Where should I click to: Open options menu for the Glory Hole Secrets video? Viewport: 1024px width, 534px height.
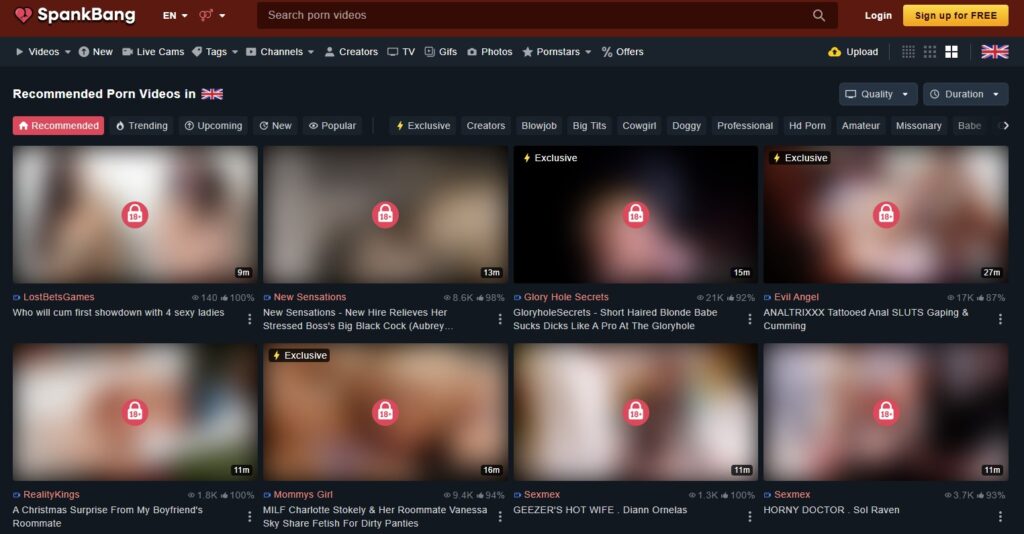(750, 319)
